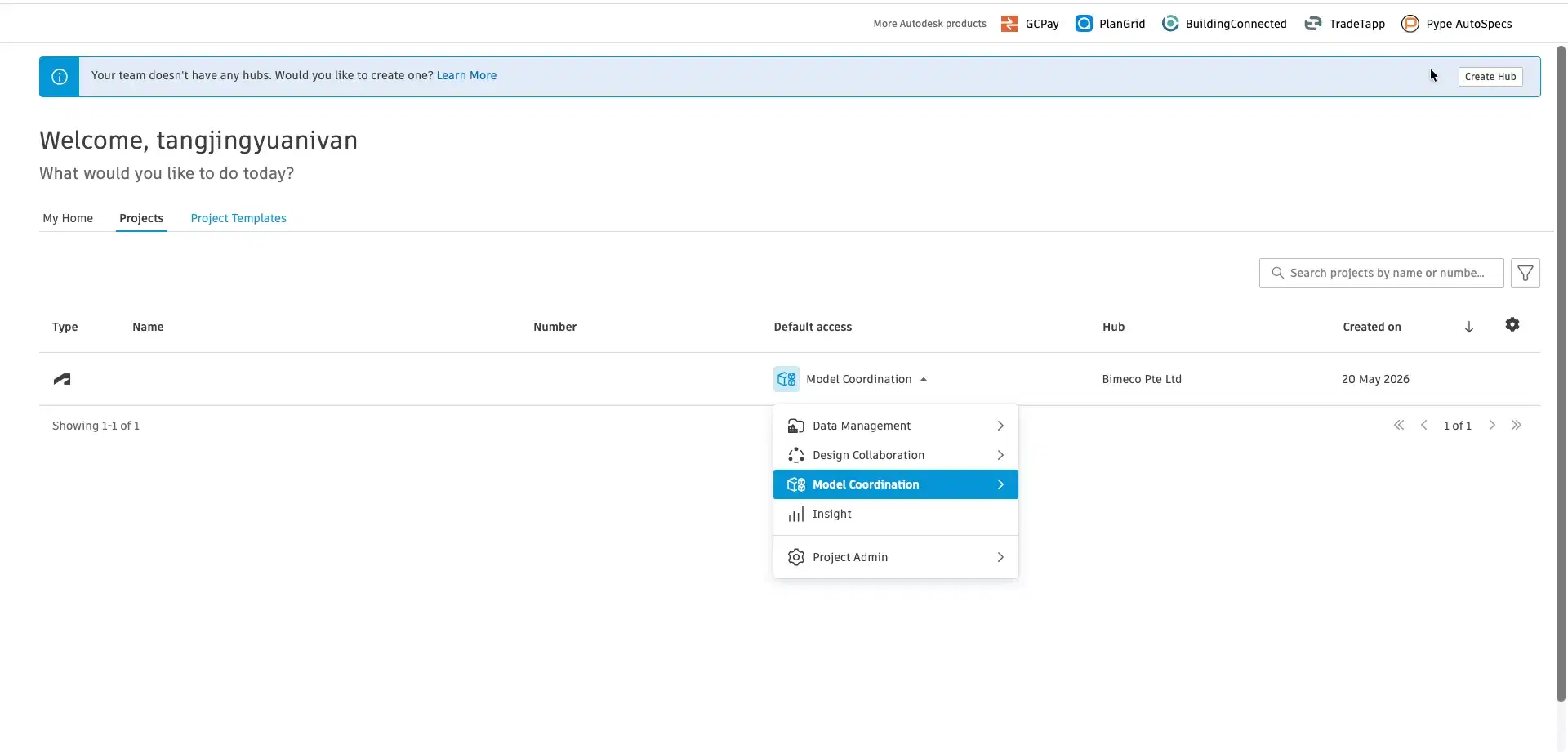Click the More Autodesk products label
The width and height of the screenshot is (1568, 754).
click(x=929, y=24)
